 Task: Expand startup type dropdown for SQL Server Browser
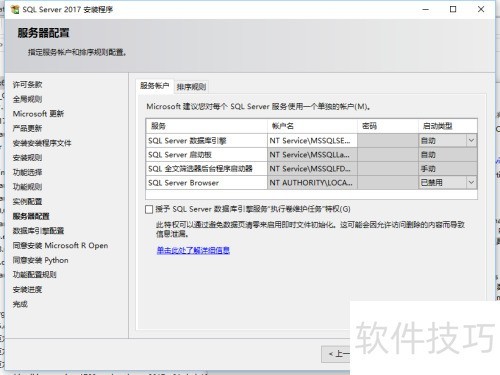tap(471, 182)
